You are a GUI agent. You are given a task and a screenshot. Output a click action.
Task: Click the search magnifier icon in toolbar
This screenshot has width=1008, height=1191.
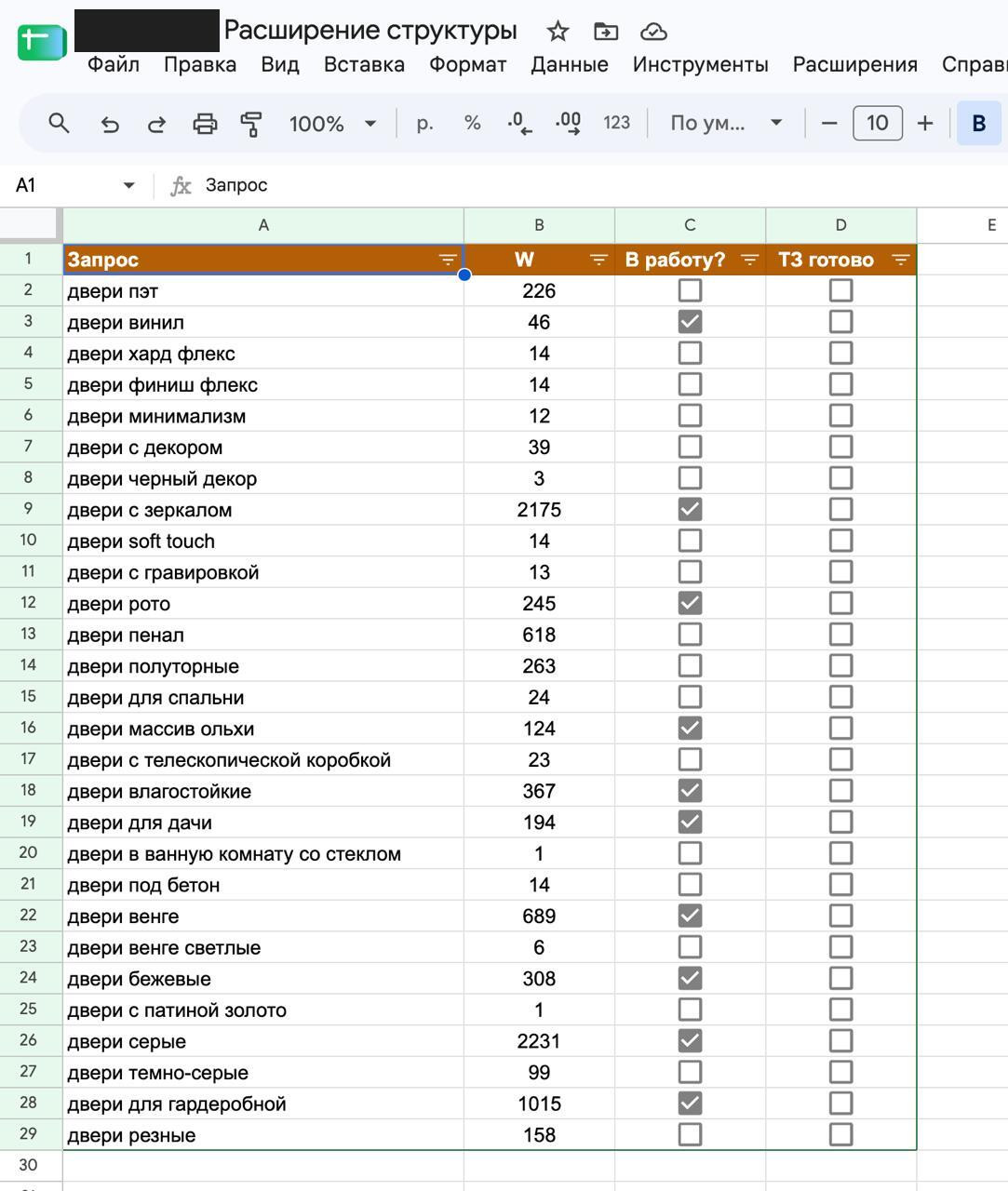59,123
